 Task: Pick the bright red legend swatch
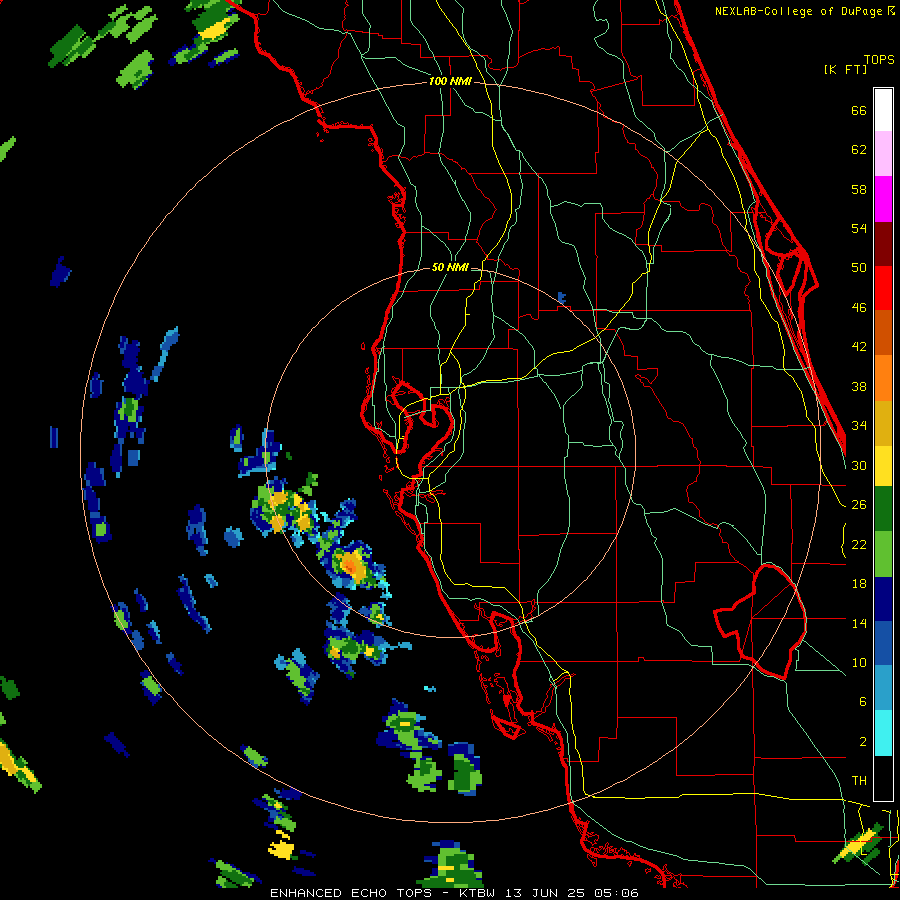883,289
